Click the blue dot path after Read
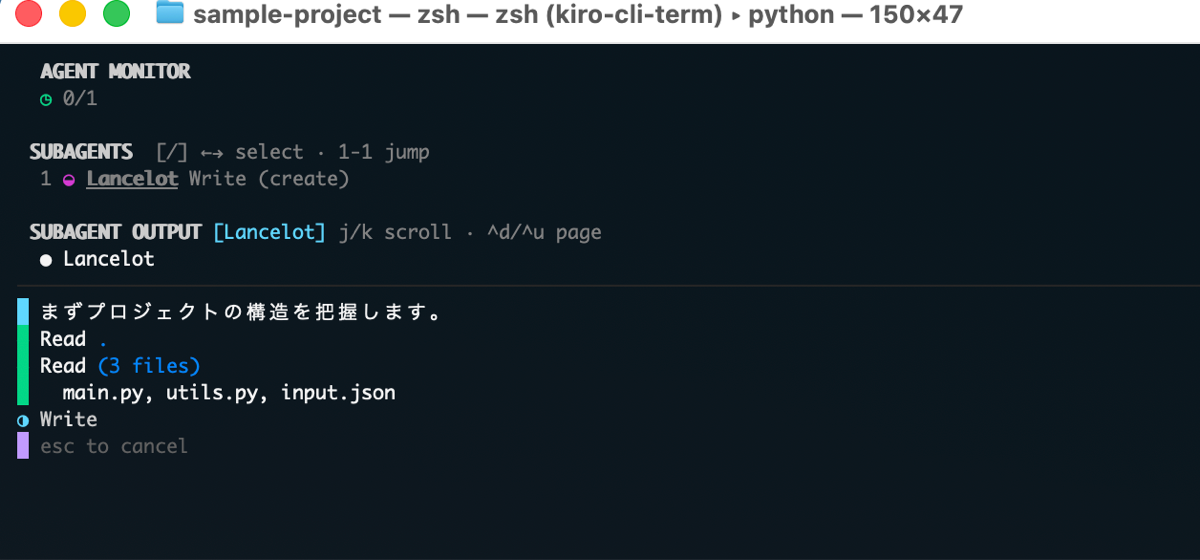 pos(103,341)
